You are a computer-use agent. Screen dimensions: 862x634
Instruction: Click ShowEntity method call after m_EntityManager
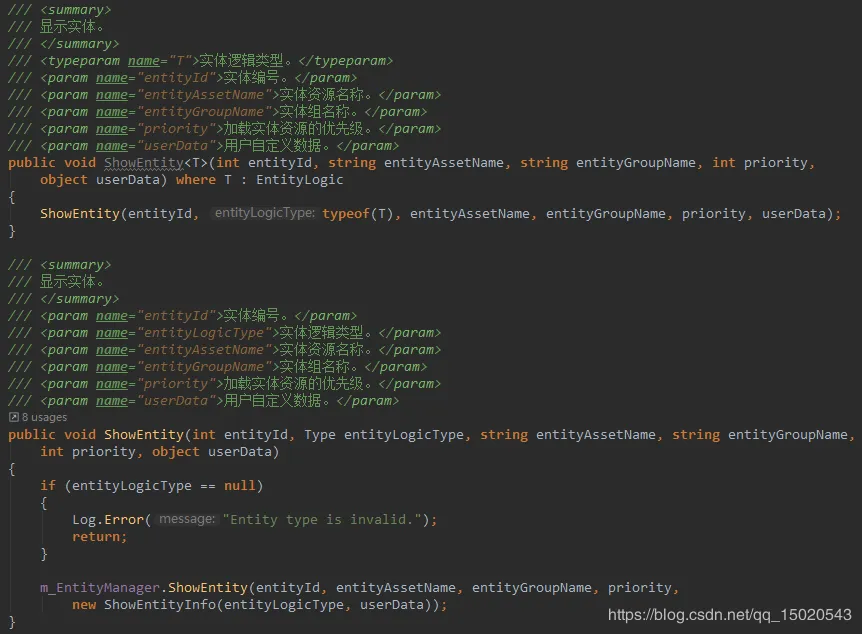[x=208, y=588]
